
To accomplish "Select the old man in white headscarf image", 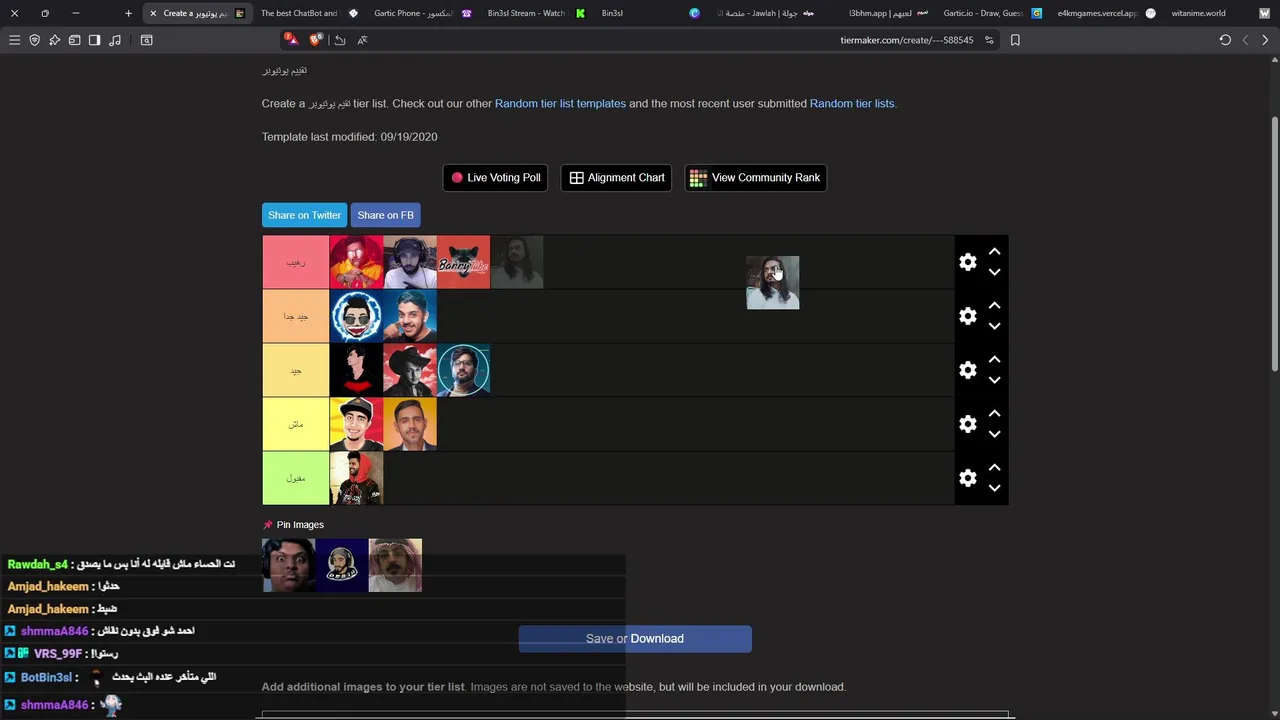I will tap(395, 565).
